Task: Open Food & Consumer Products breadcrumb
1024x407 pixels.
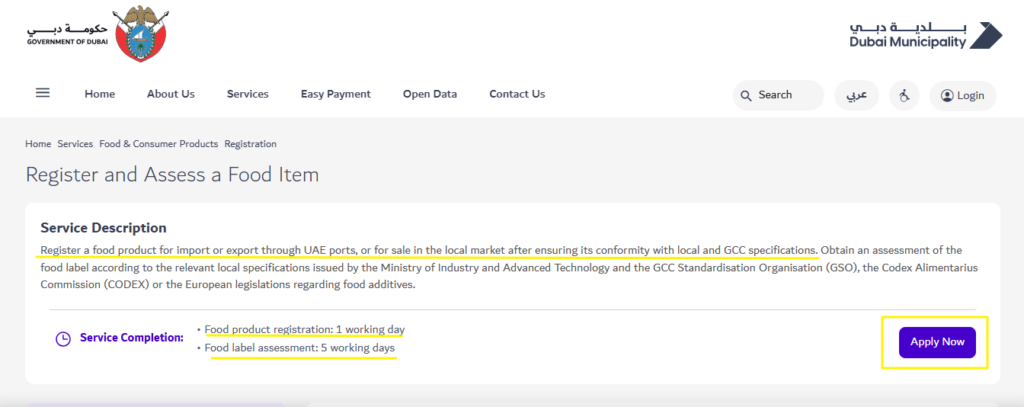Action: (158, 144)
